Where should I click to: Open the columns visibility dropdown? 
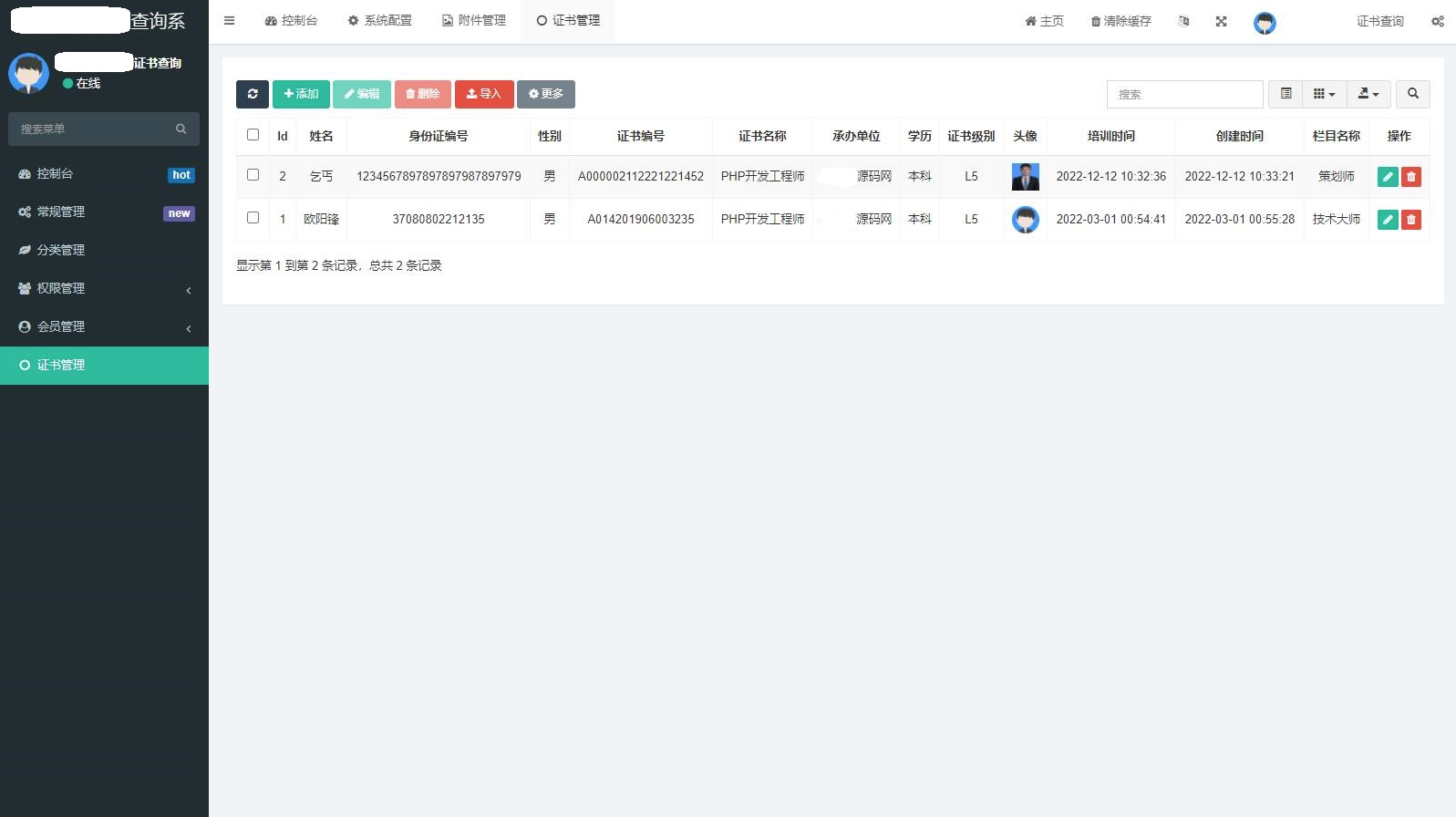pyautogui.click(x=1324, y=94)
